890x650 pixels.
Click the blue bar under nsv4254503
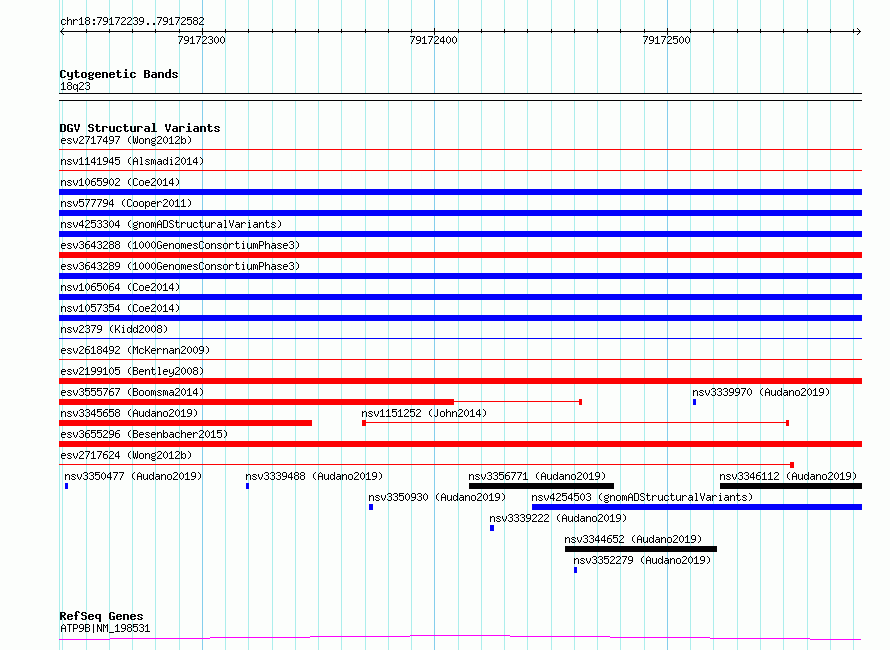coord(697,507)
